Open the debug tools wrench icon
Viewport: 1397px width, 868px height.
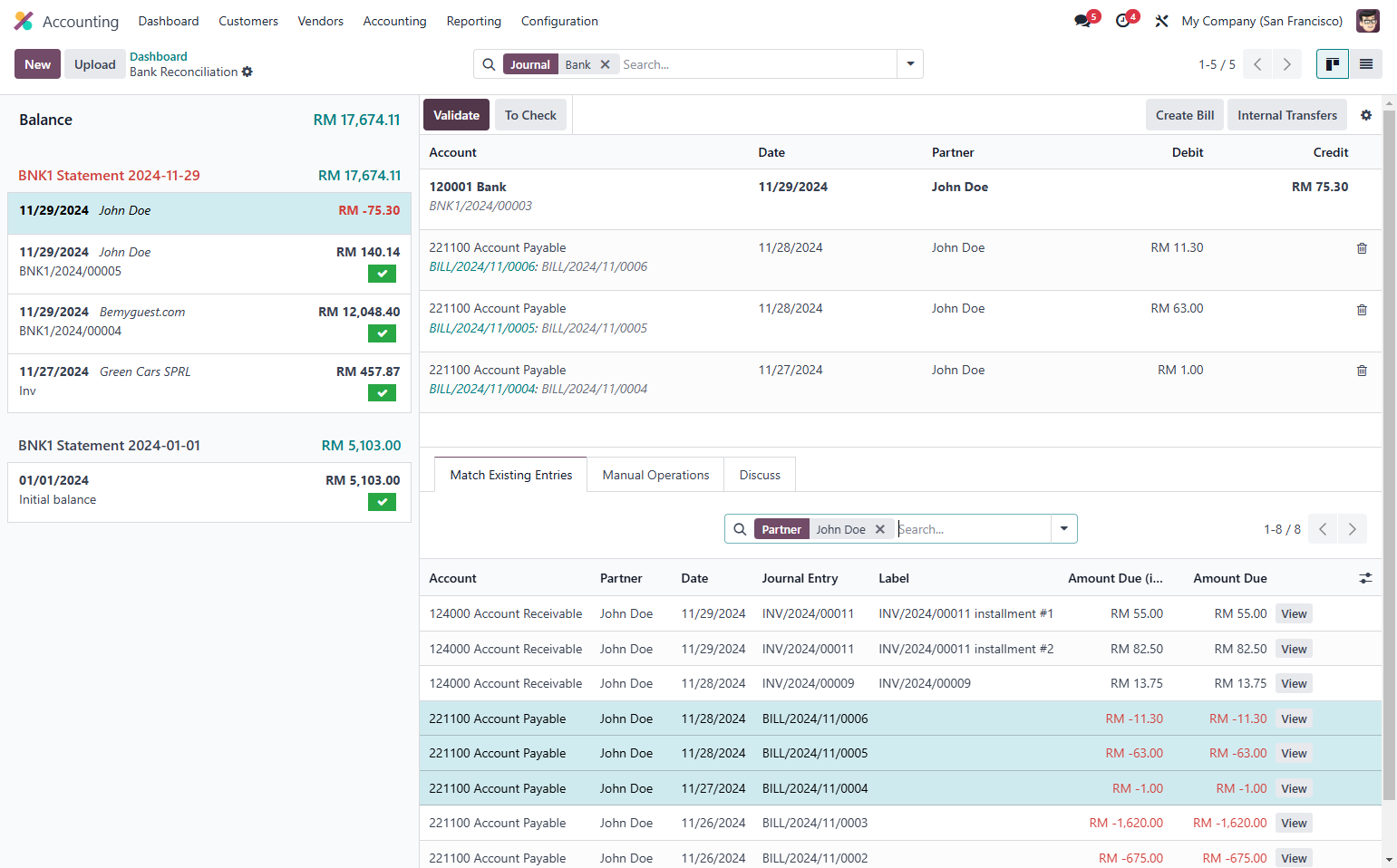tap(1161, 21)
